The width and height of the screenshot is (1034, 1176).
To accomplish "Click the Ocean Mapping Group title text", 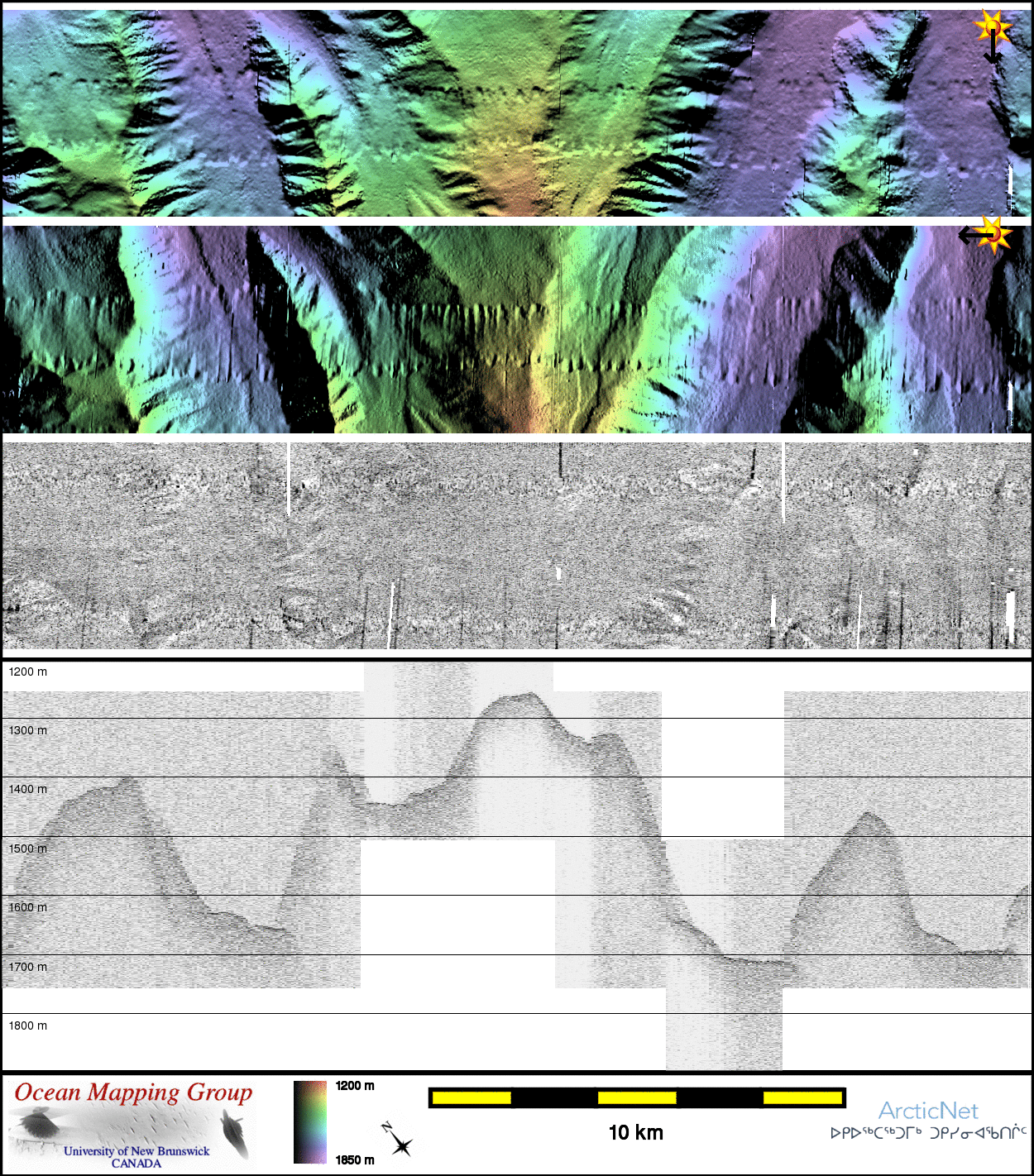I will coord(133,1092).
